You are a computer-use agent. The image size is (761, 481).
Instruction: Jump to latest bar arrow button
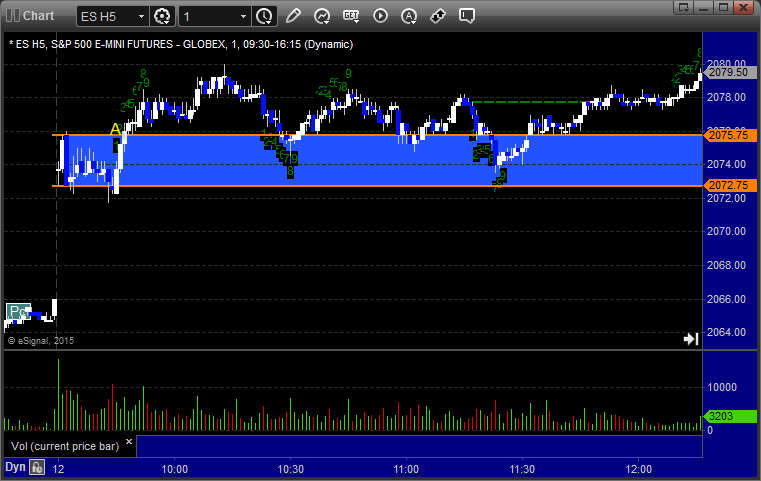pos(691,339)
